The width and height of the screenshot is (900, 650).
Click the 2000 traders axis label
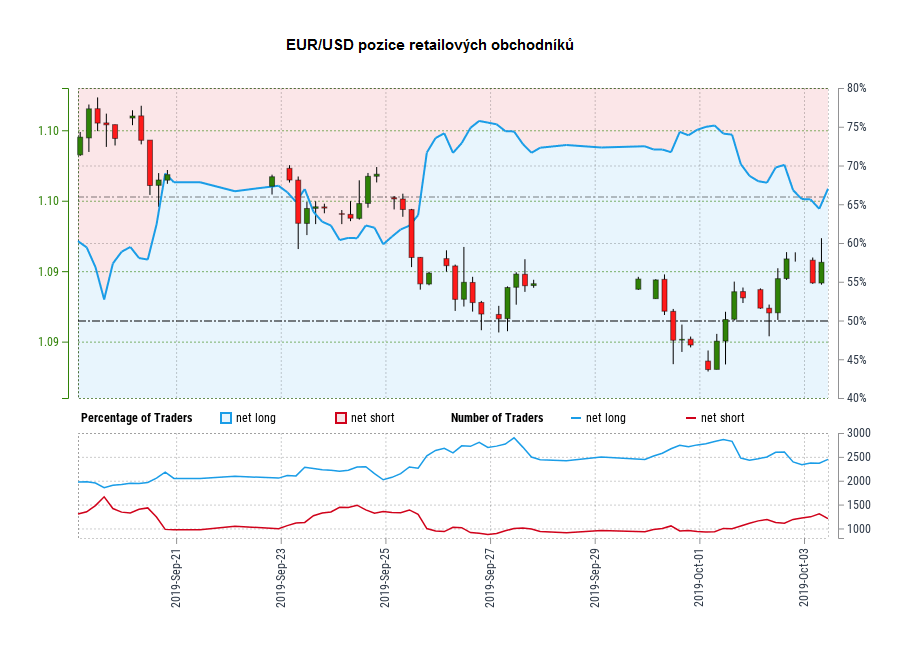point(859,481)
